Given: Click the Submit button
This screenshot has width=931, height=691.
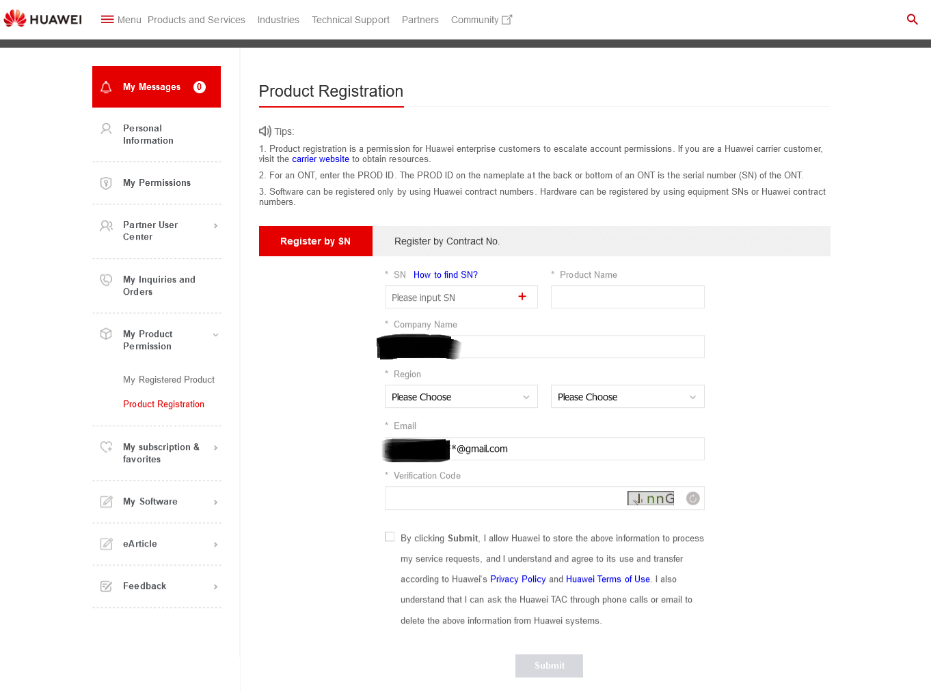Looking at the screenshot, I should [x=549, y=665].
